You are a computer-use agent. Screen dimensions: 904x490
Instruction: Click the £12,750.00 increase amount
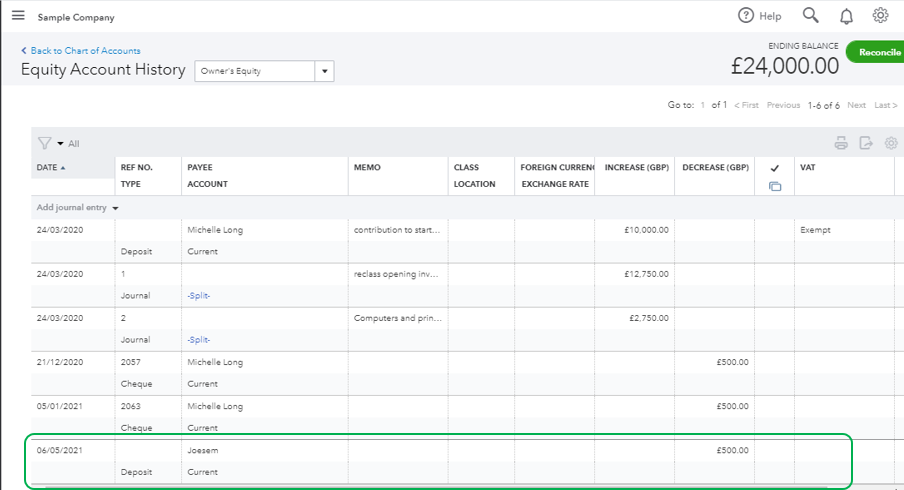tap(646, 274)
